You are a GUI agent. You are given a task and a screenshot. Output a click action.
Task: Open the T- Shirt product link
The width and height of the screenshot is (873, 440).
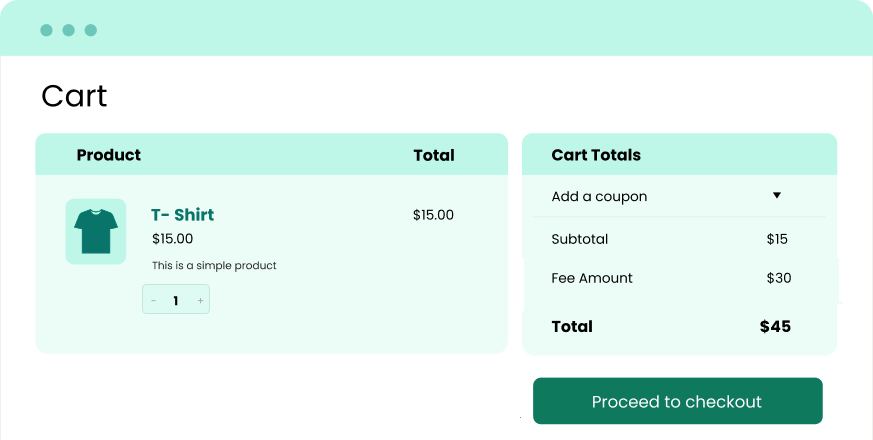(182, 215)
